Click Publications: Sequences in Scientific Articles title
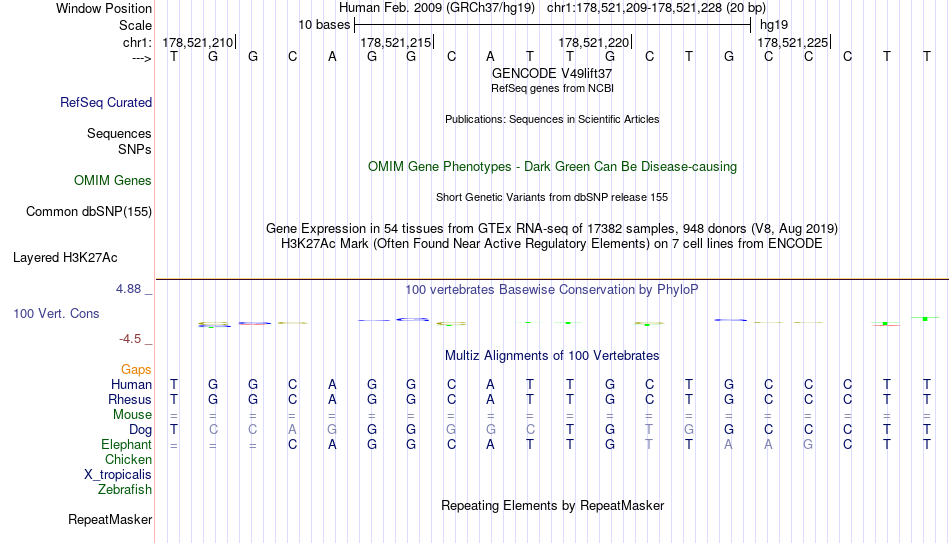Screen dimensions: 950x543 pyautogui.click(x=552, y=119)
